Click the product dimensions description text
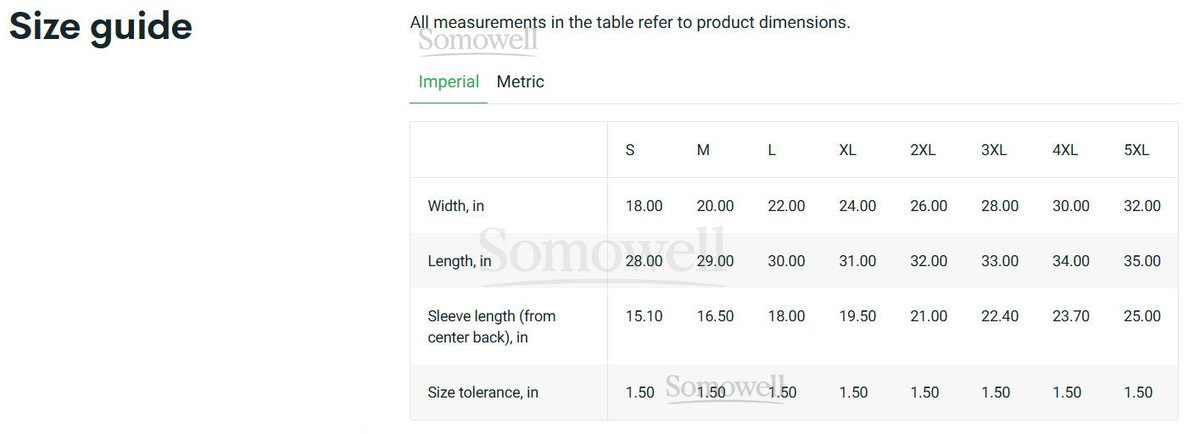 [x=630, y=22]
